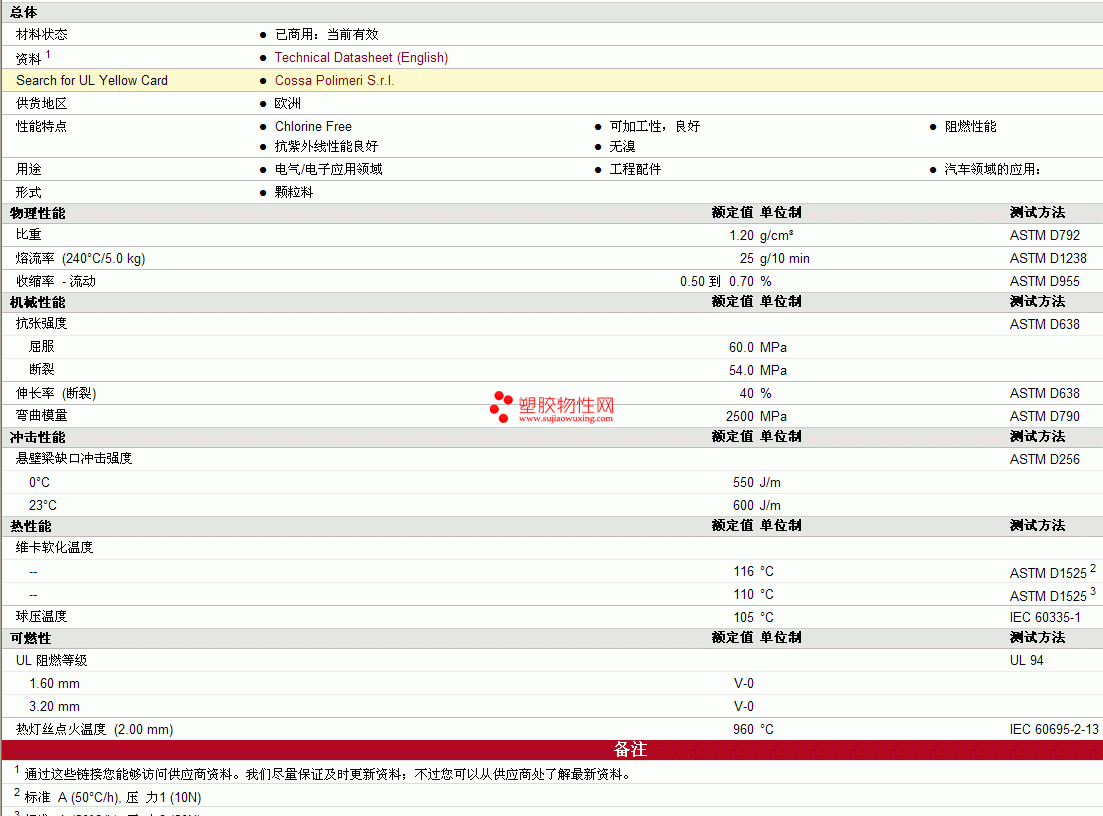Select the 维卡软化温度 row label
Viewport: 1103px width, 816px height.
(x=54, y=547)
